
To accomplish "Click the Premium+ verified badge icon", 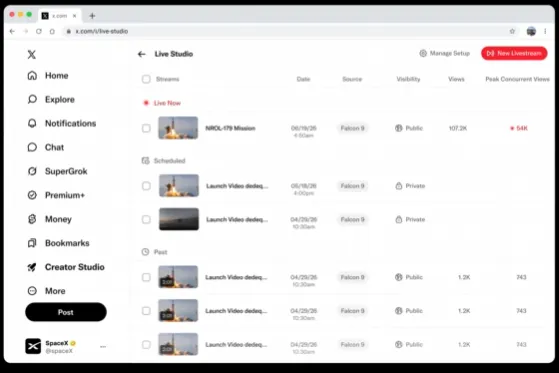I will (32, 195).
